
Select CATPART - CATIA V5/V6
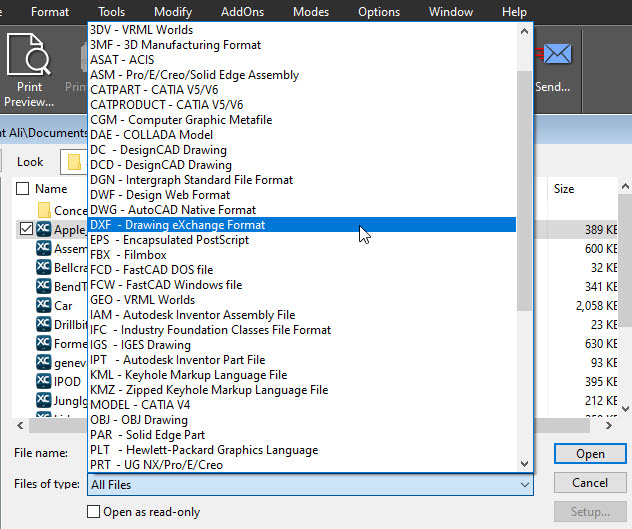pyautogui.click(x=302, y=90)
